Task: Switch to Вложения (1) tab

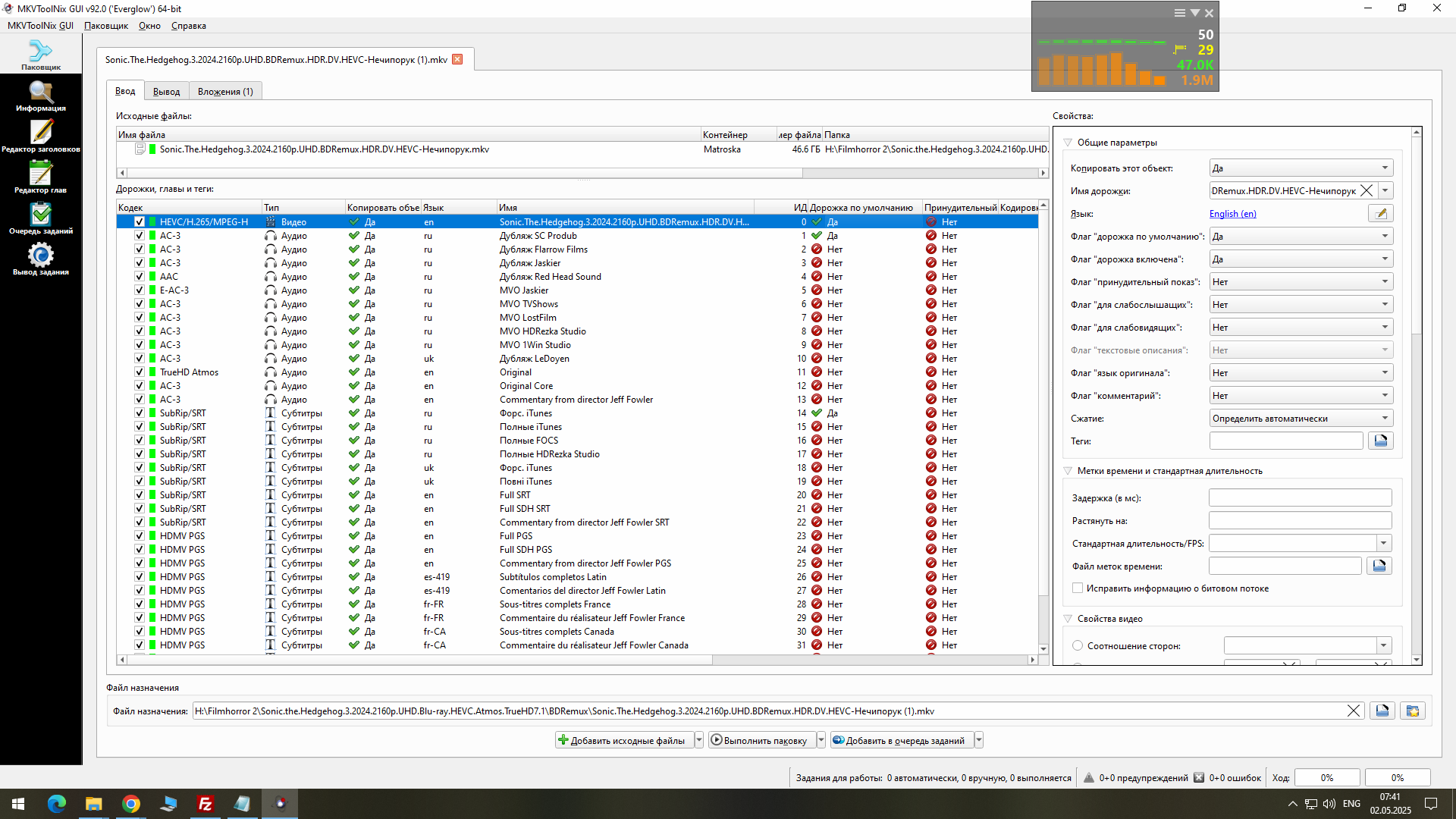Action: click(x=225, y=92)
